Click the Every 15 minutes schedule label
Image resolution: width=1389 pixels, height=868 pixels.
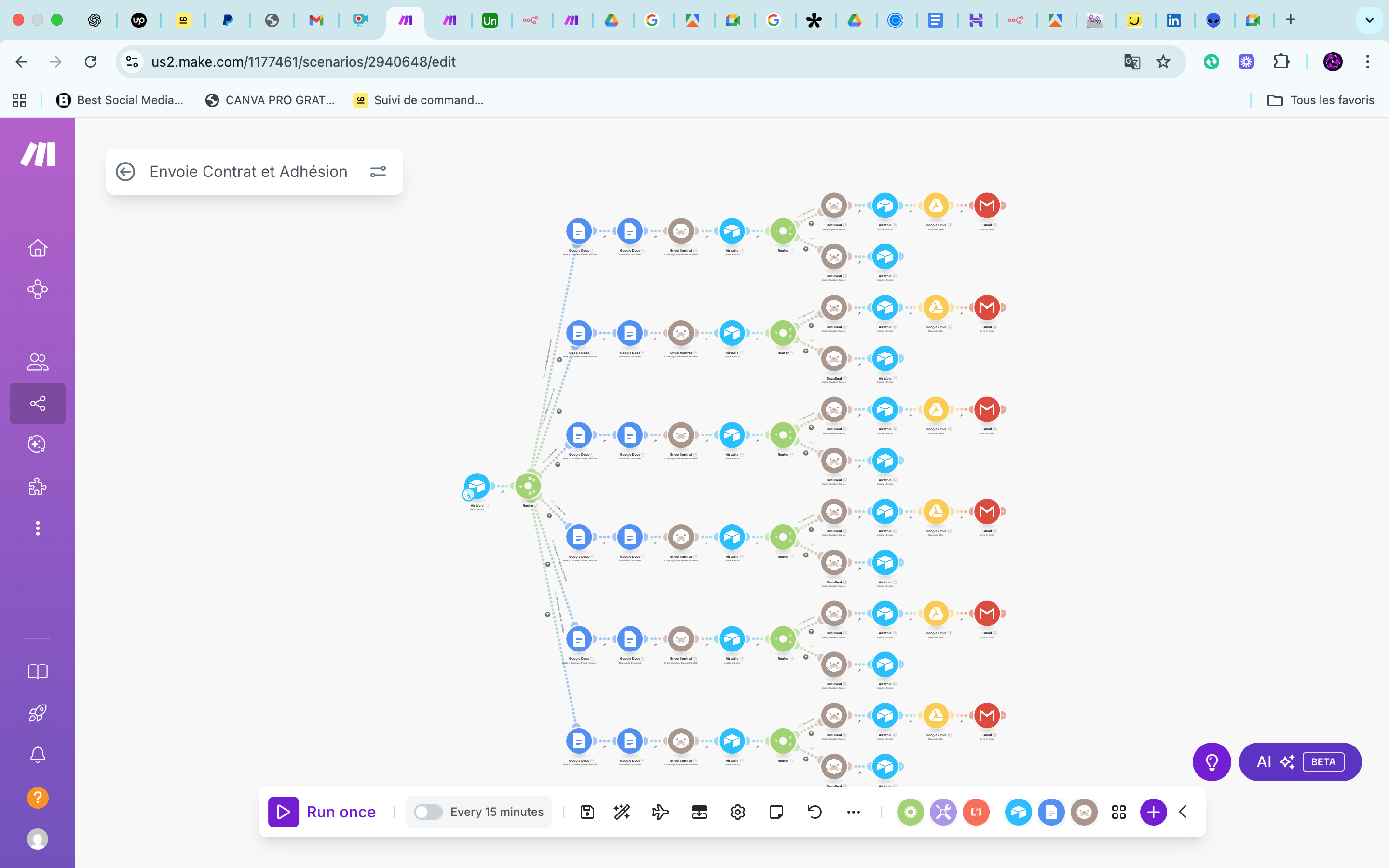tap(496, 812)
